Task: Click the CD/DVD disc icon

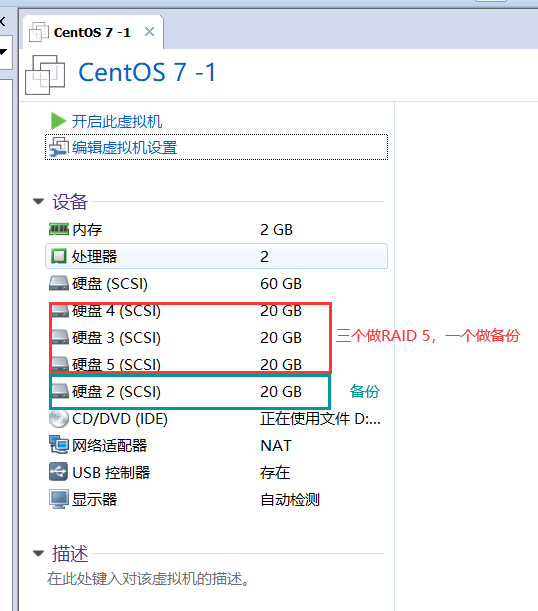Action: pyautogui.click(x=59, y=419)
